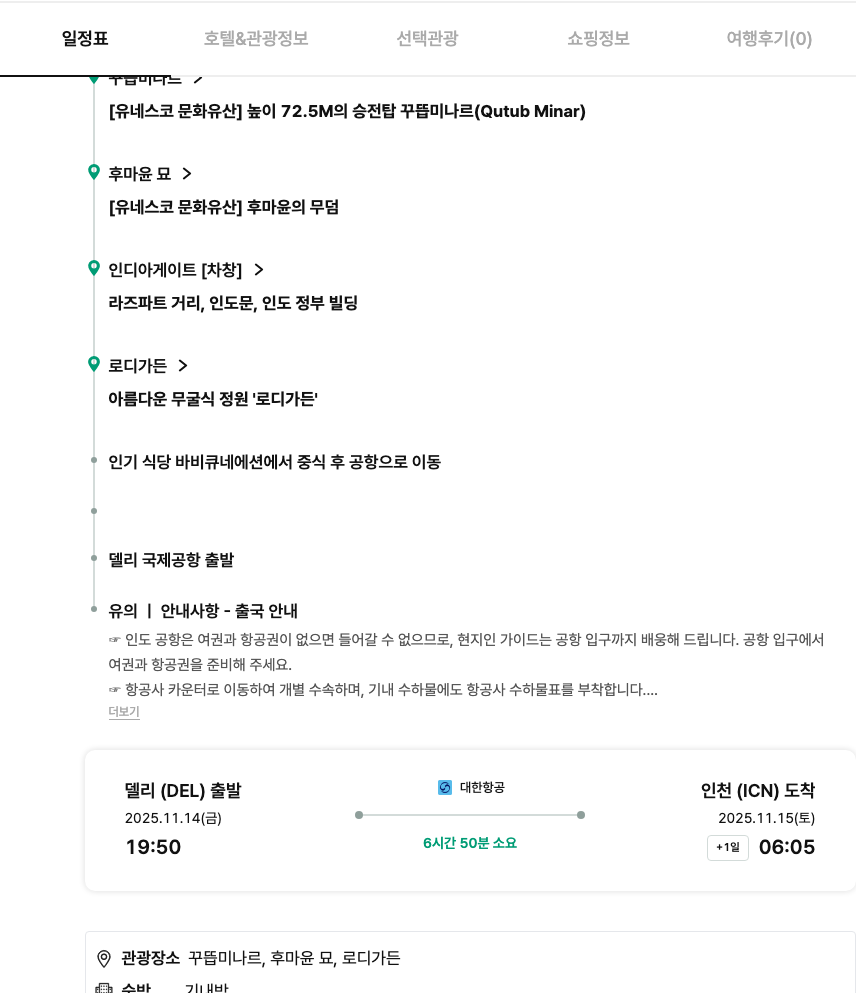Click the arrival dot on the flight line
Screen dimensions: 856x993
tap(581, 815)
